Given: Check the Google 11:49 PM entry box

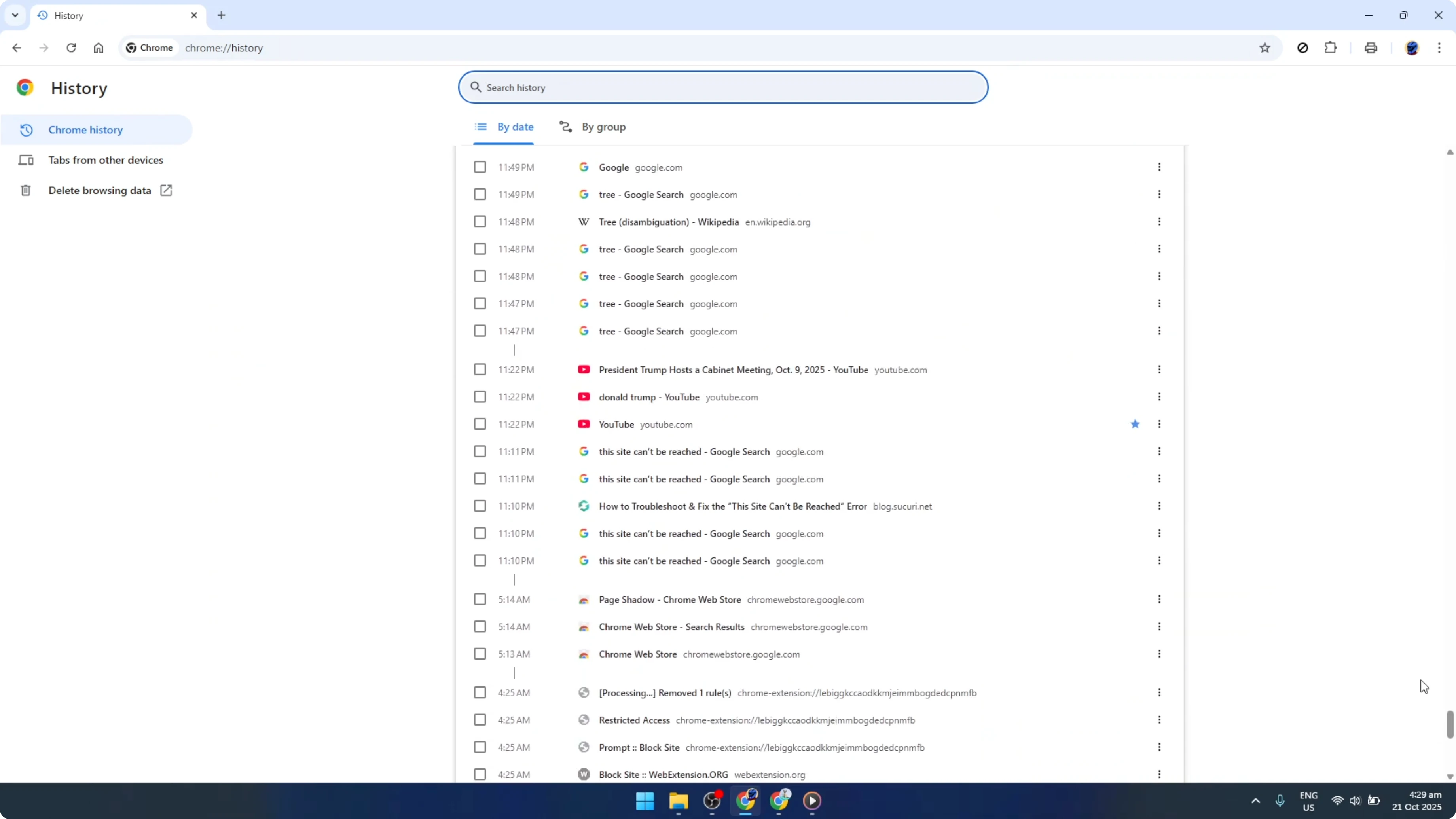Looking at the screenshot, I should pos(480,167).
